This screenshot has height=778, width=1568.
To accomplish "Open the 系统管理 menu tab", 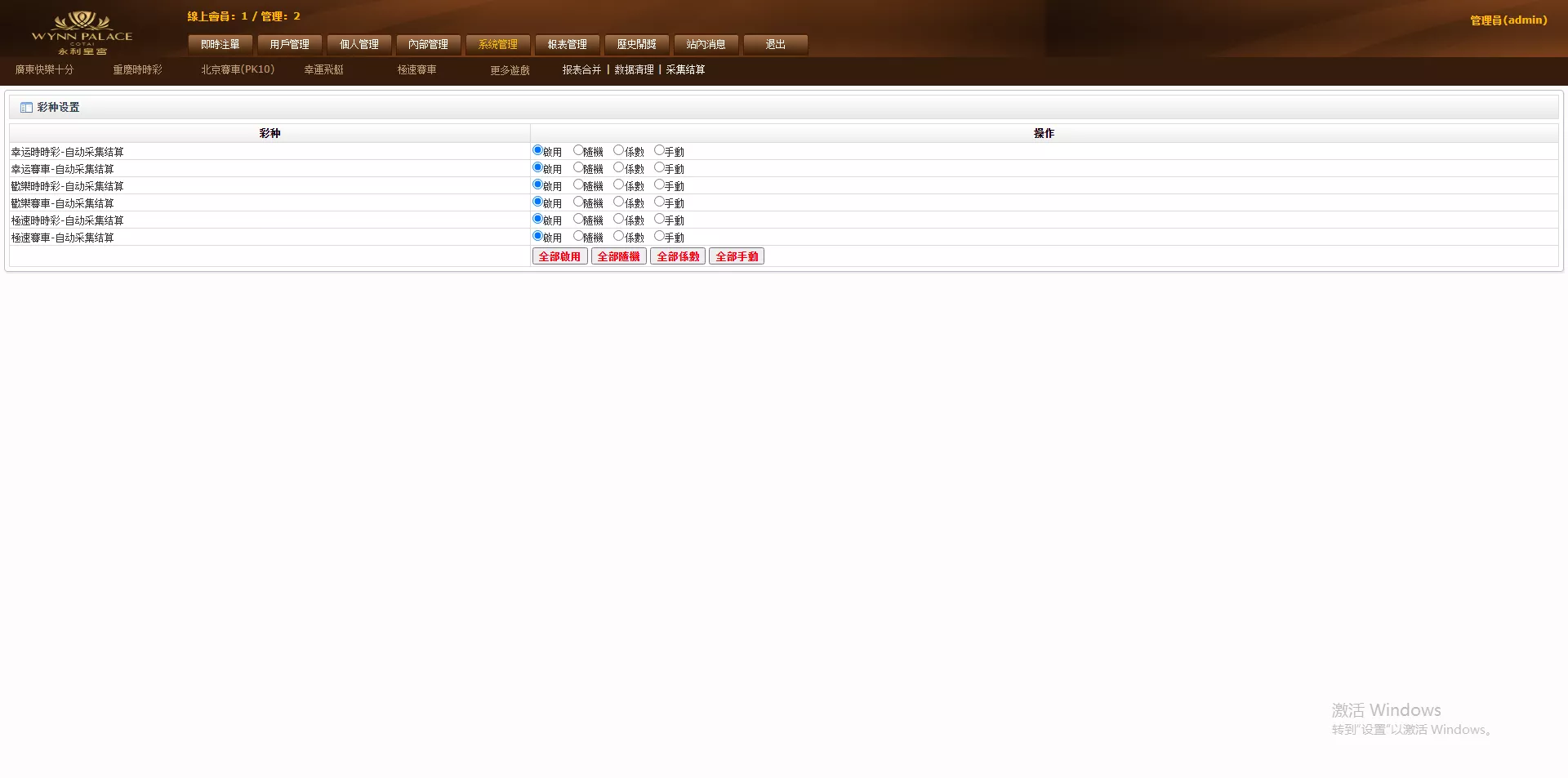I will (x=497, y=45).
